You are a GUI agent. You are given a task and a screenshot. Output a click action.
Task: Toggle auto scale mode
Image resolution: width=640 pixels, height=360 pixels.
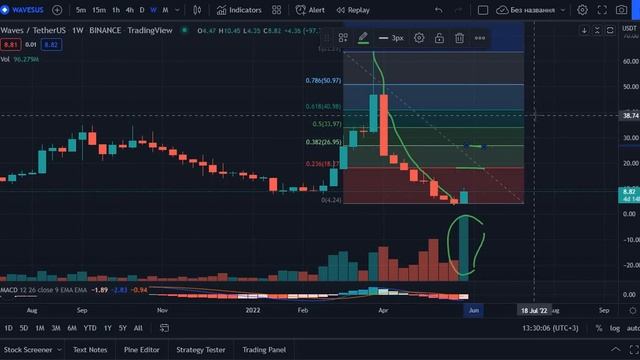pos(633,328)
